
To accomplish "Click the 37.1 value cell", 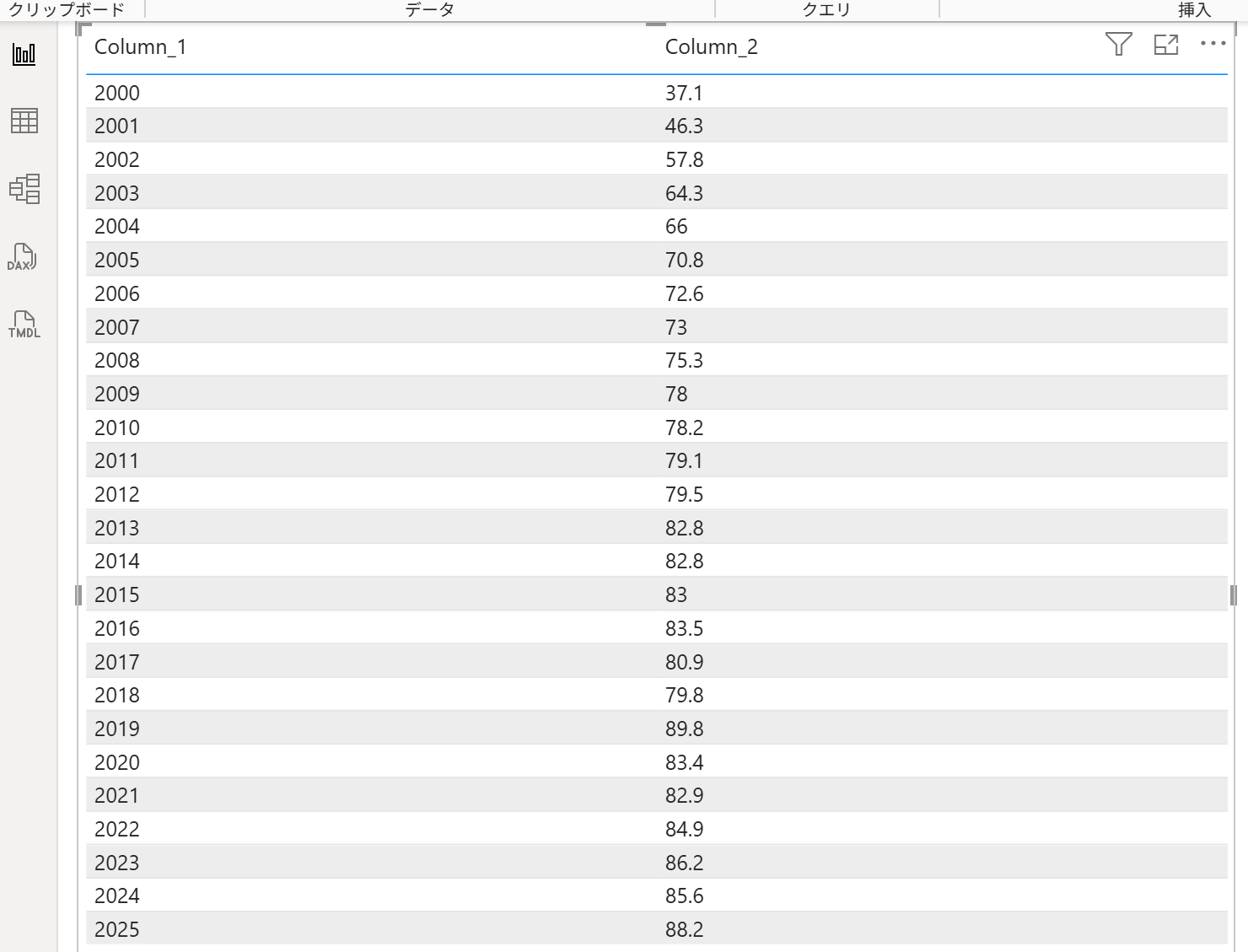I will point(684,93).
